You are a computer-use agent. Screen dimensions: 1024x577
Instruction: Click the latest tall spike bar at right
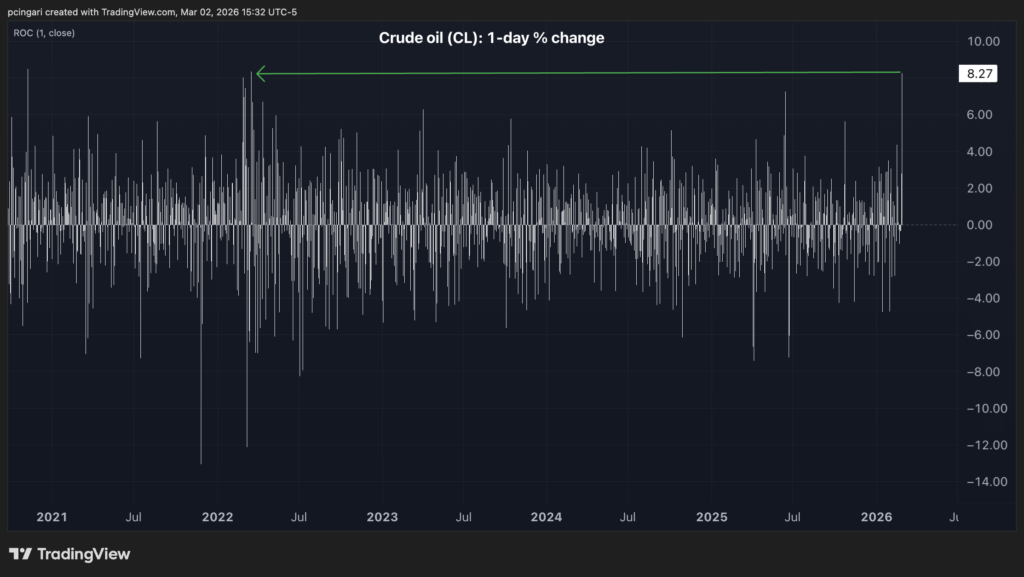pos(902,150)
